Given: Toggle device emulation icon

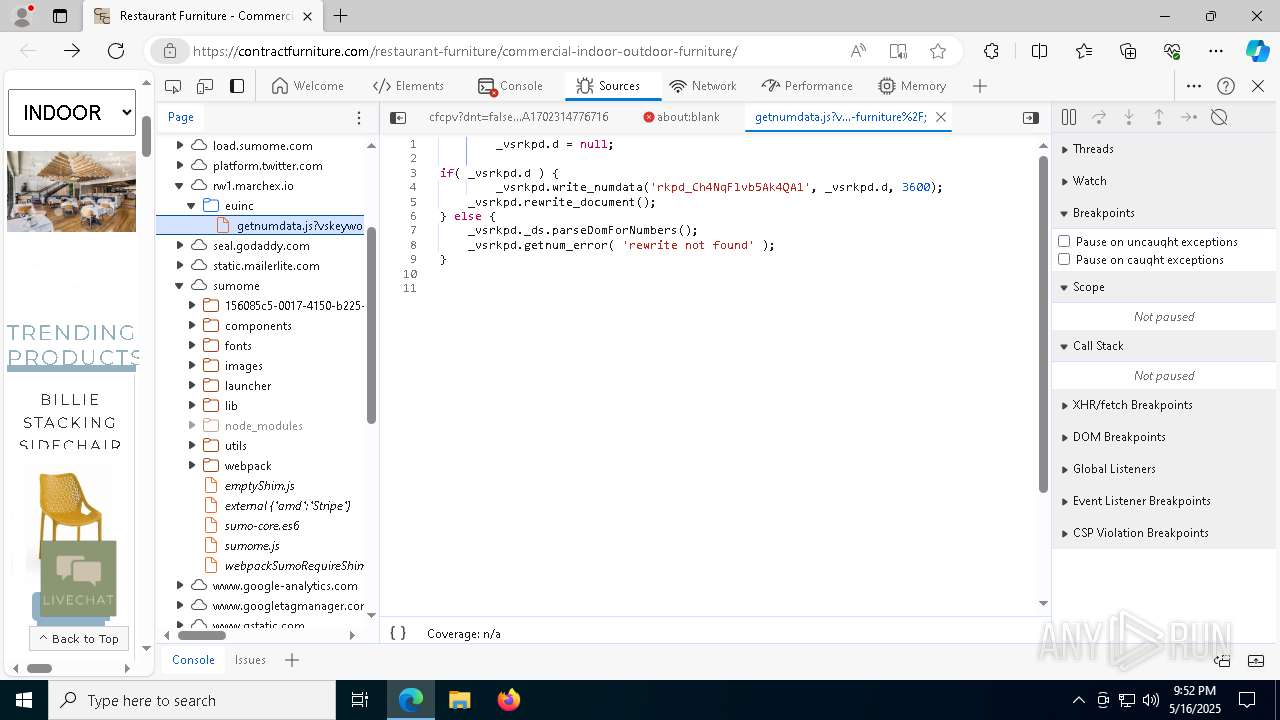Looking at the screenshot, I should (205, 86).
